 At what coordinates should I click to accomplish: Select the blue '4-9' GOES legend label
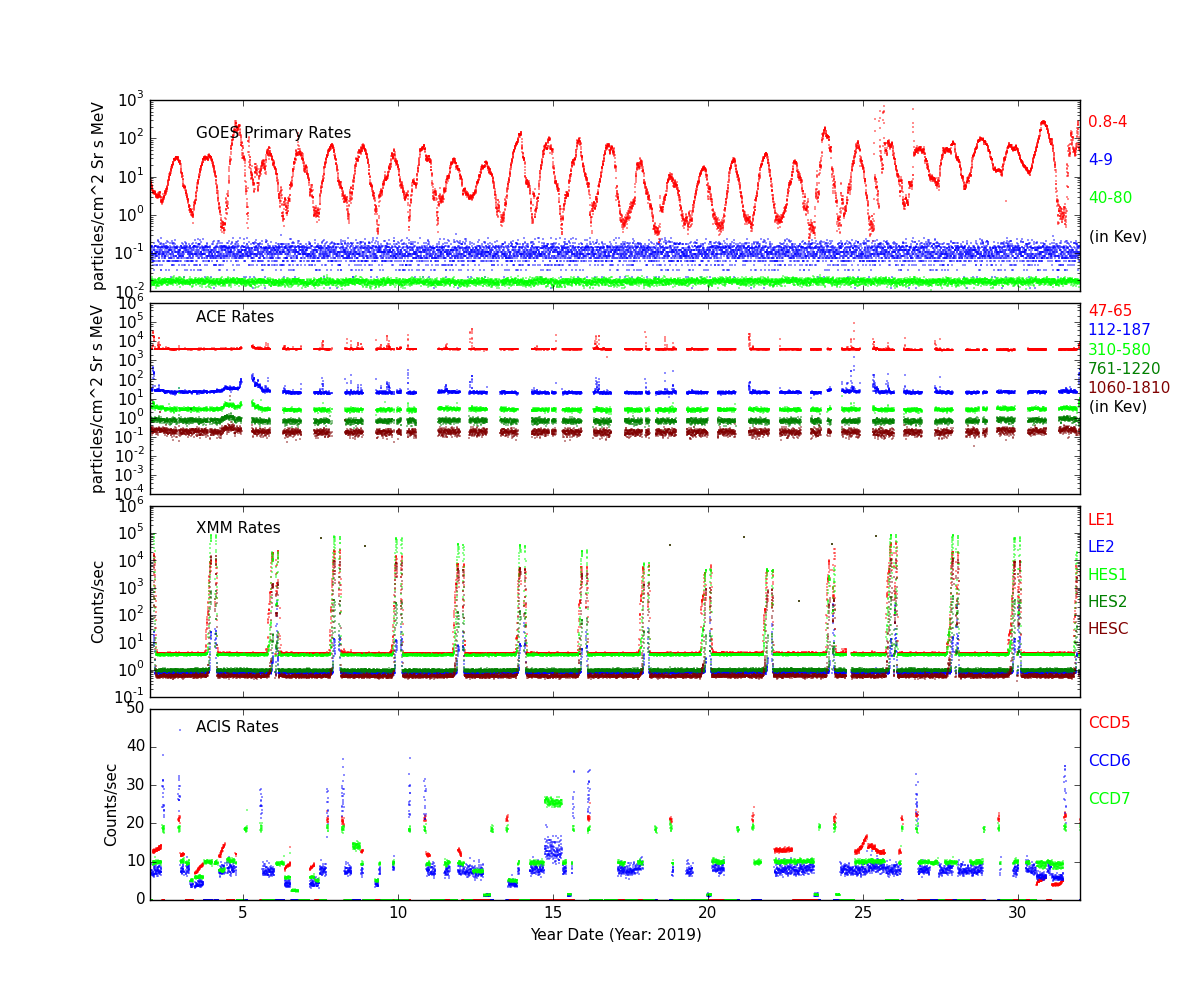click(x=1100, y=160)
